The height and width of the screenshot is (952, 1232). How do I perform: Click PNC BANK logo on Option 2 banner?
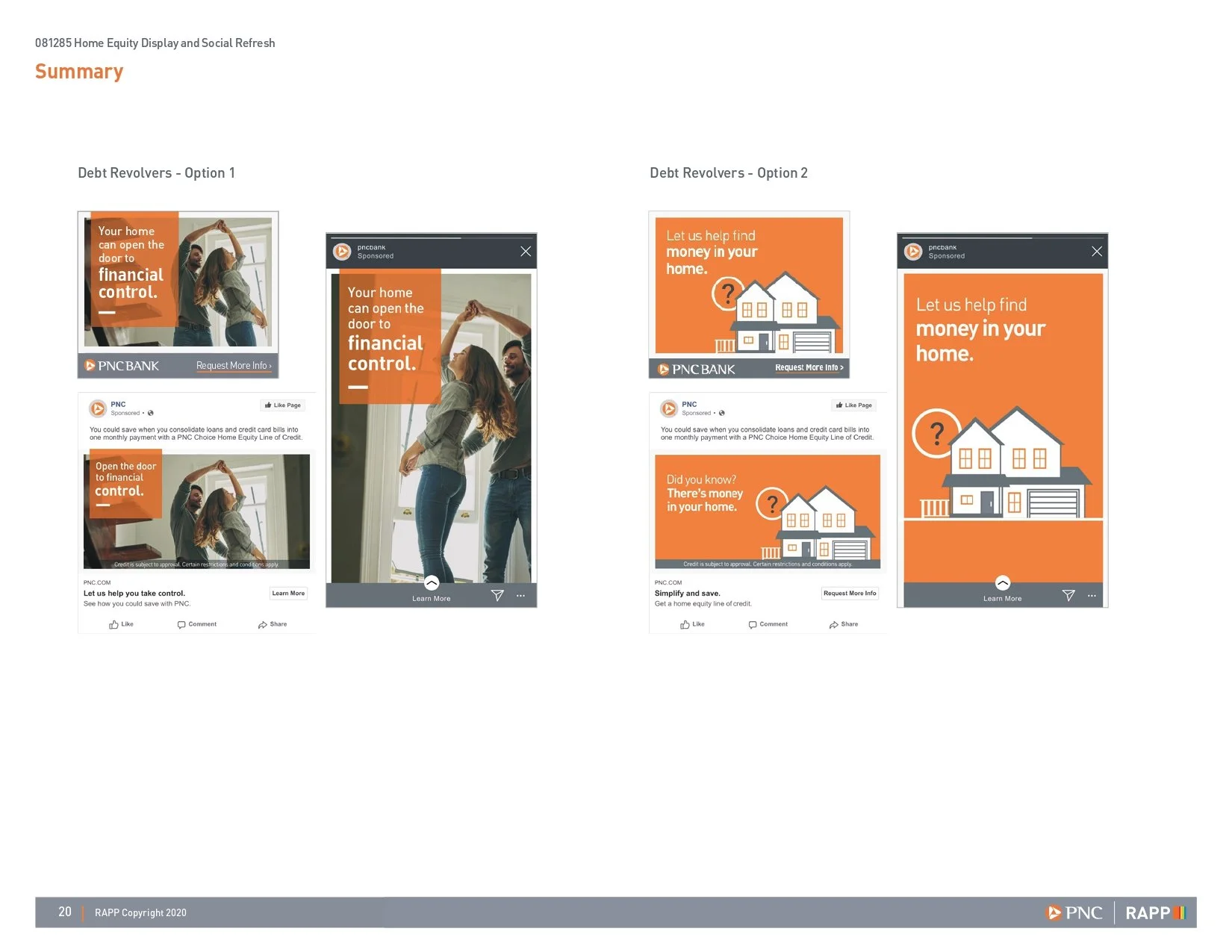[697, 370]
